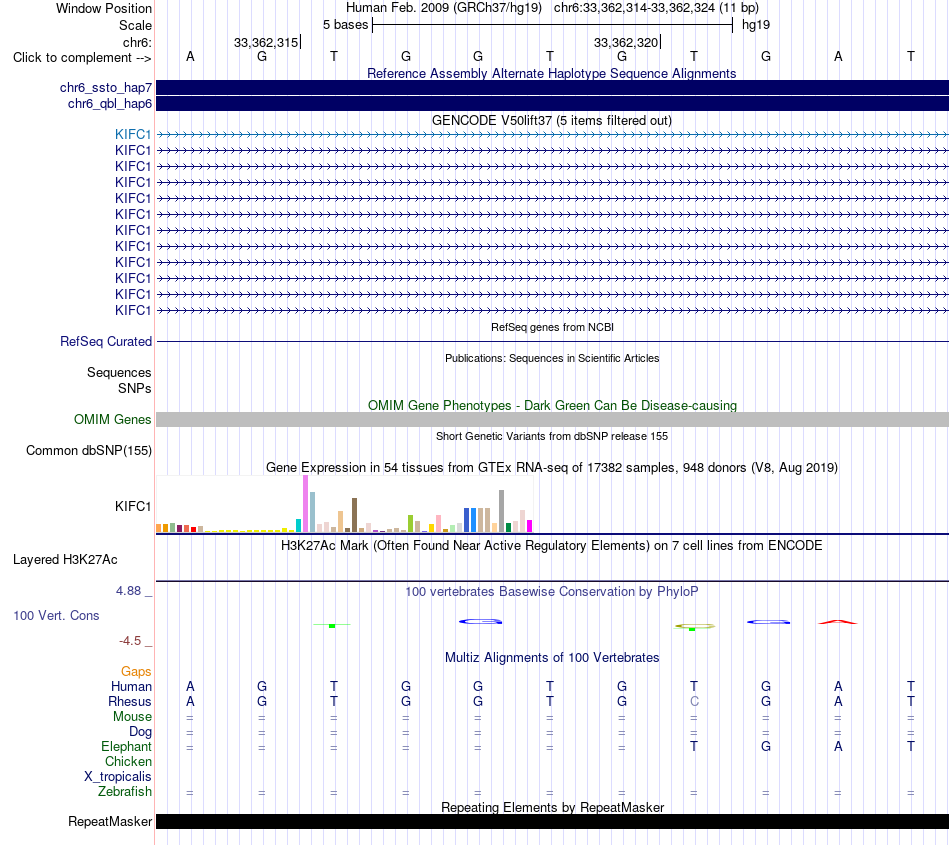Click the RefSeq Curated track label

(x=105, y=342)
